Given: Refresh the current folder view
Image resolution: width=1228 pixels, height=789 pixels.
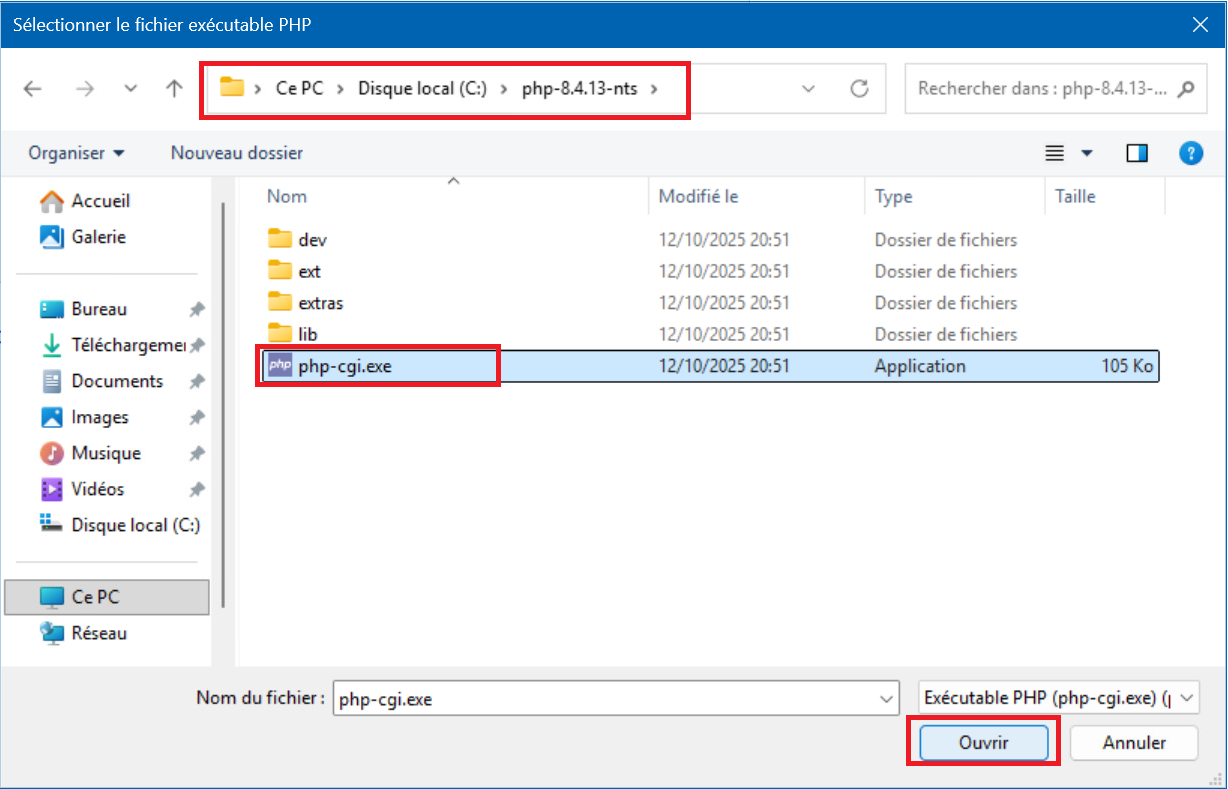Looking at the screenshot, I should [x=859, y=89].
